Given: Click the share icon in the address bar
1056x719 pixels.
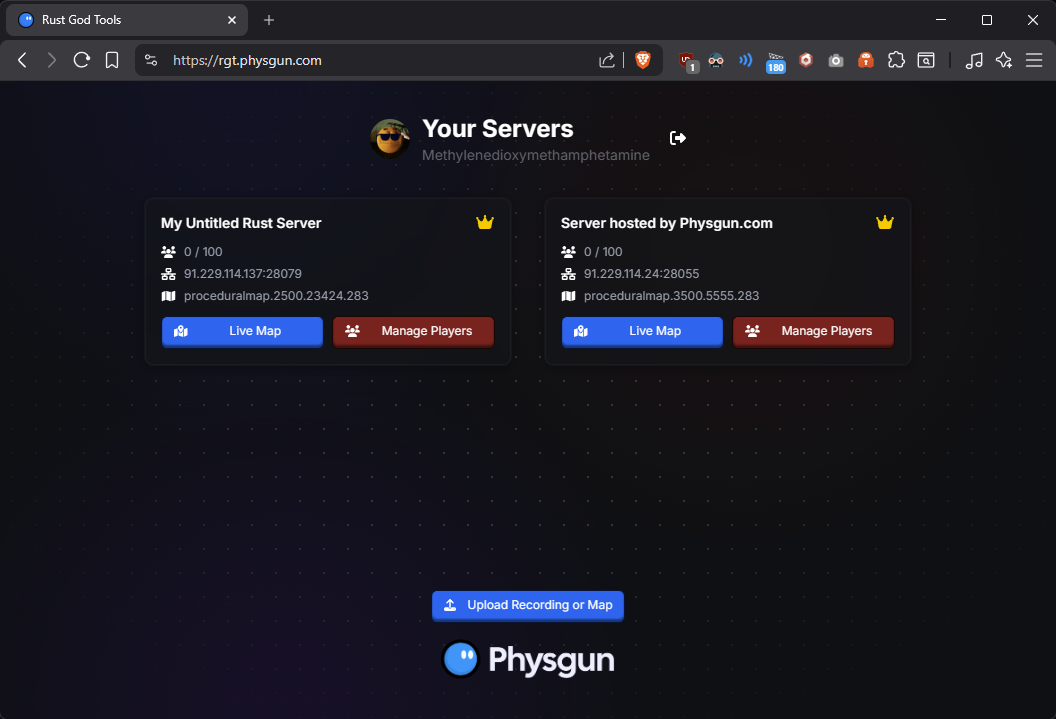Looking at the screenshot, I should 607,60.
